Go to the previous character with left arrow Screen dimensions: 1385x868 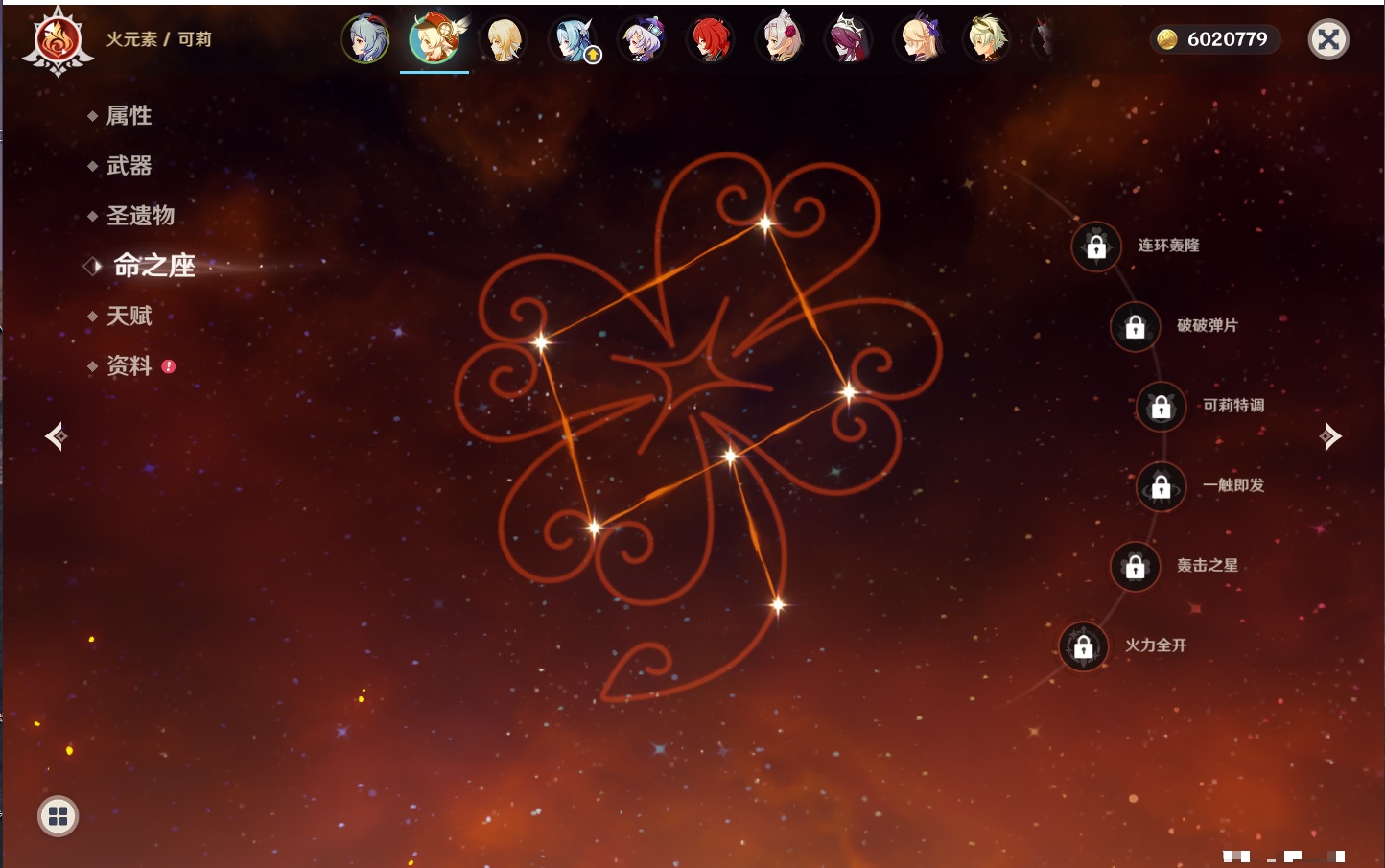pos(56,436)
